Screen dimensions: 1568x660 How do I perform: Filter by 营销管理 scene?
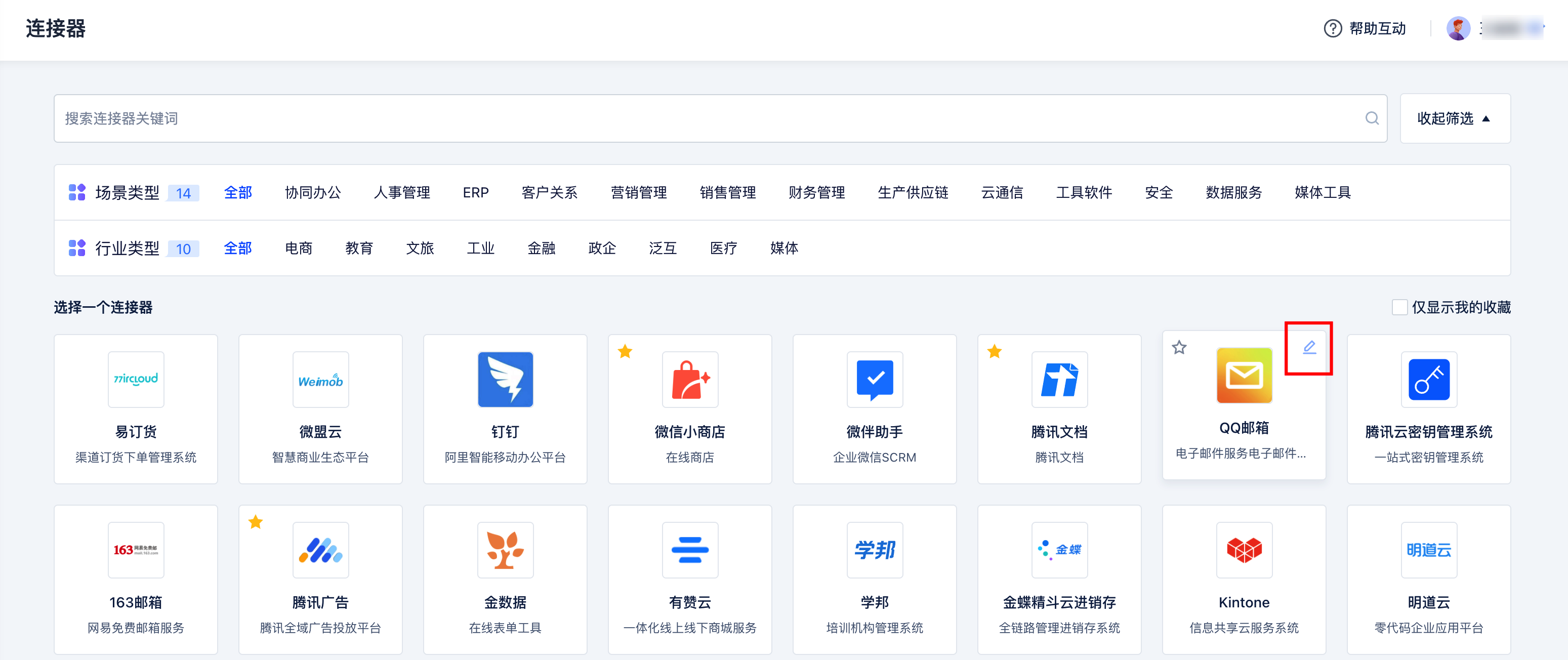point(639,192)
